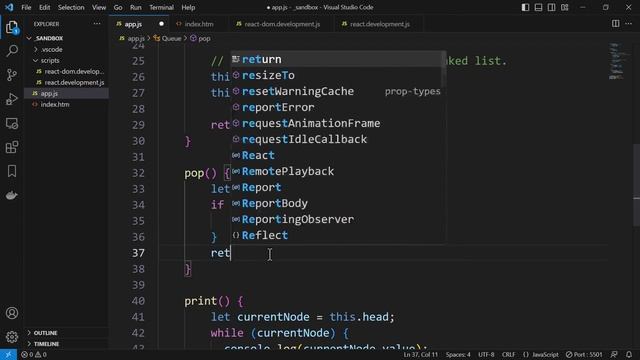Image resolution: width=640 pixels, height=360 pixels.
Task: Toggle the bottom panel visibility
Action: (x=538, y=7)
